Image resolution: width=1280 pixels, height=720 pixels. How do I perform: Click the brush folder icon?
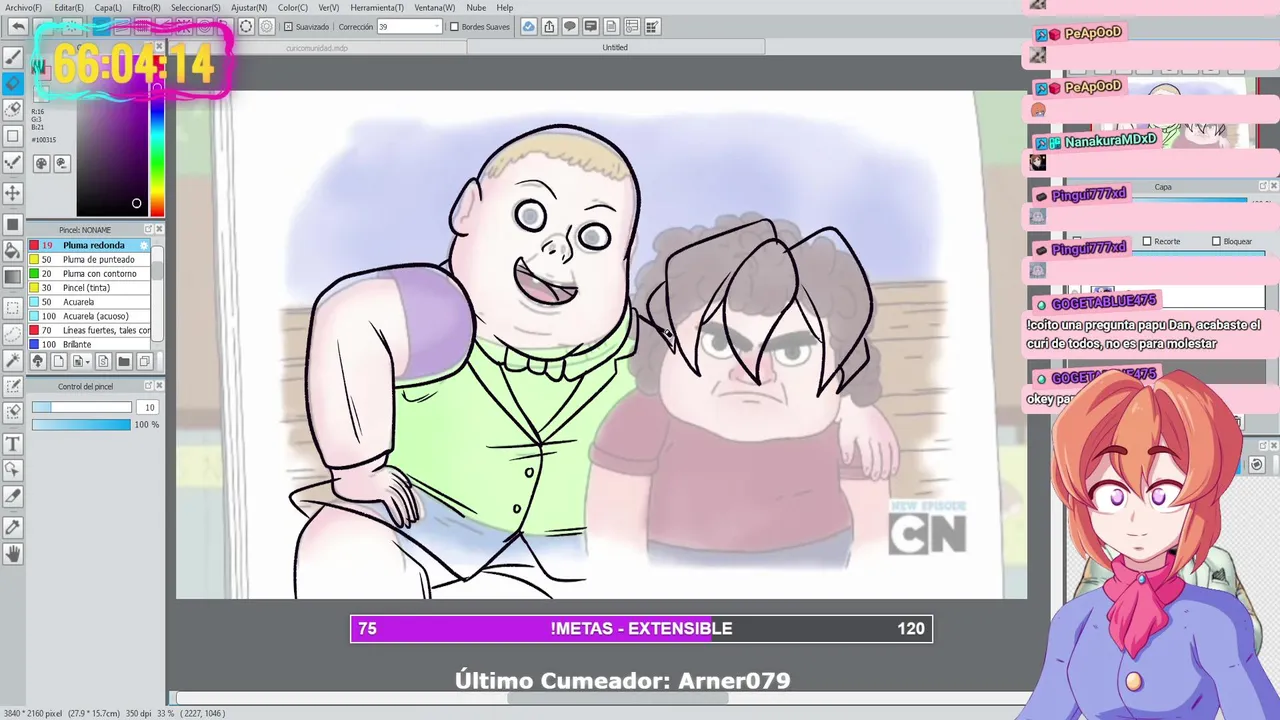coord(123,361)
